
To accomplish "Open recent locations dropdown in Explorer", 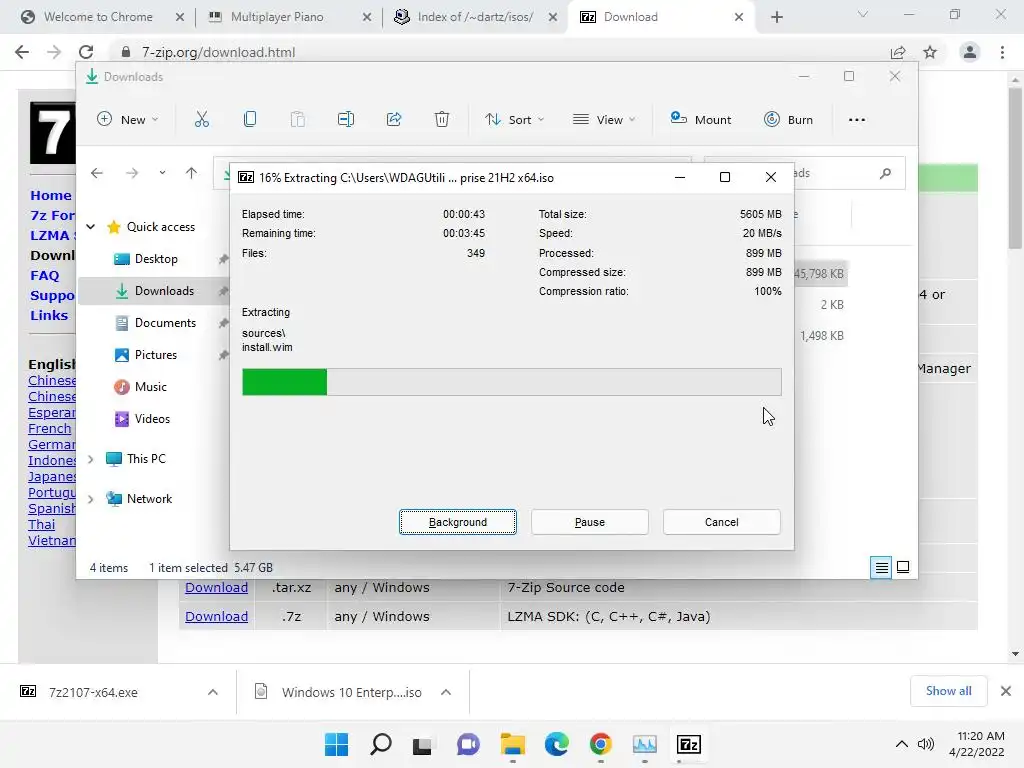I will click(x=162, y=173).
